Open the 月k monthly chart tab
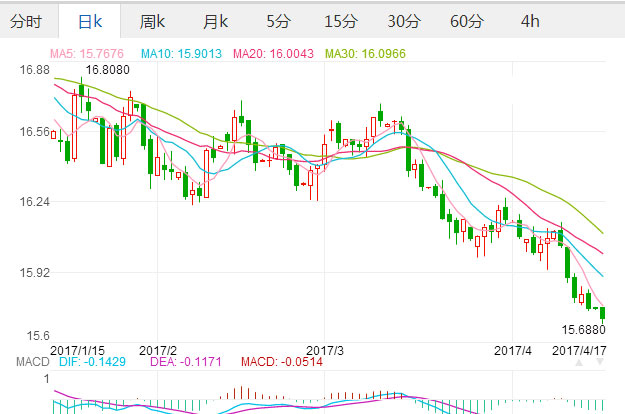 coord(215,21)
